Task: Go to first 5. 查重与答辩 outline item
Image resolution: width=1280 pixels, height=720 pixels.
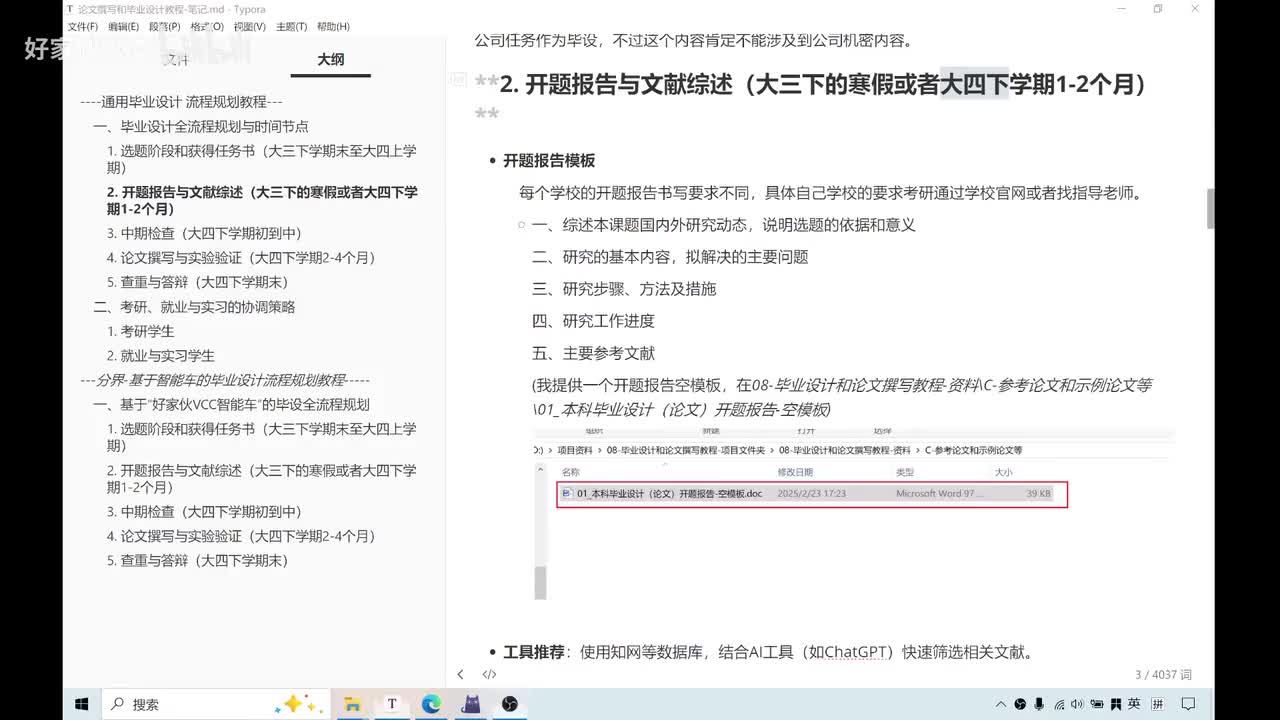Action: pyautogui.click(x=197, y=282)
